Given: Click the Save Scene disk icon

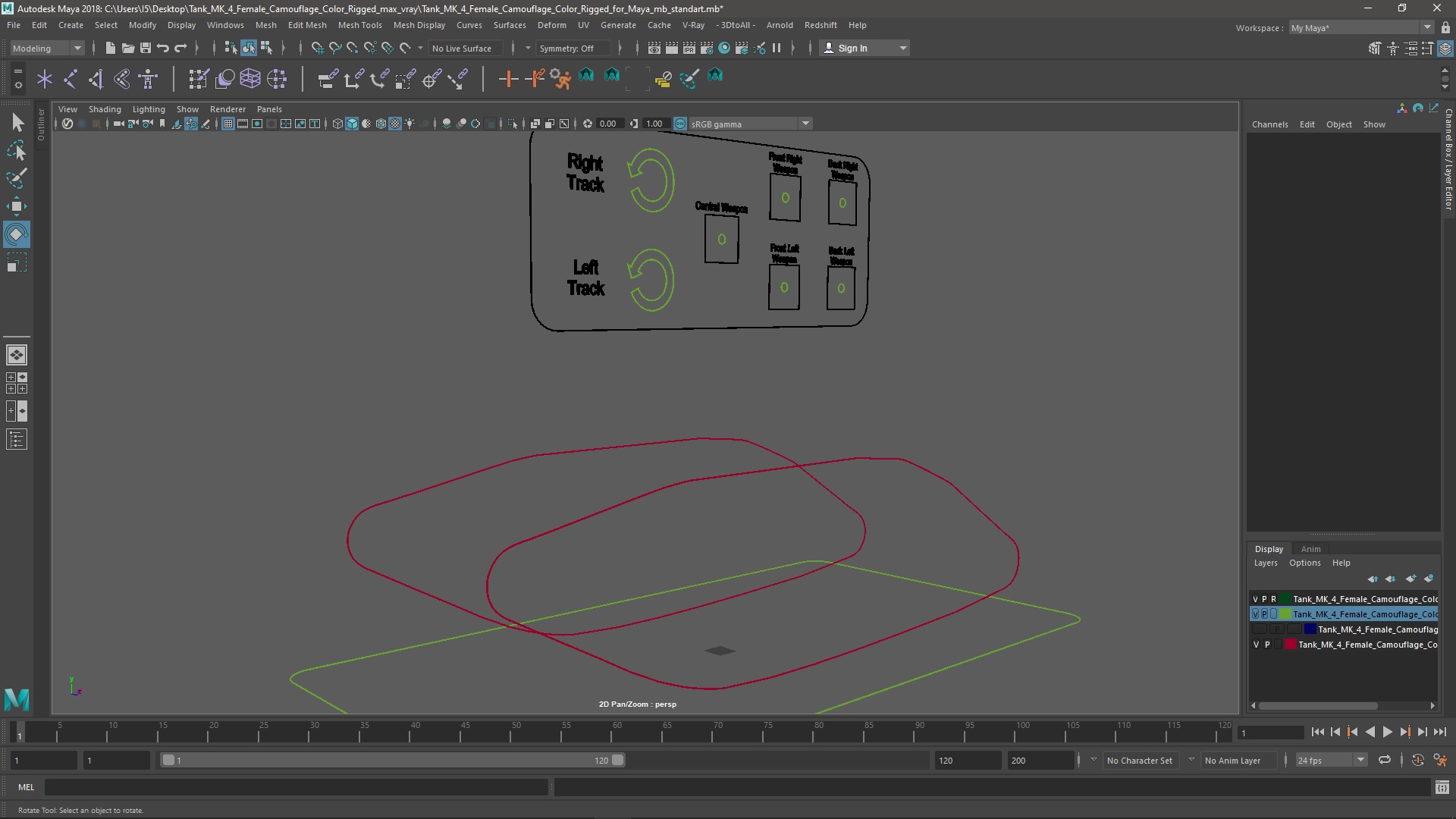Looking at the screenshot, I should (x=145, y=48).
